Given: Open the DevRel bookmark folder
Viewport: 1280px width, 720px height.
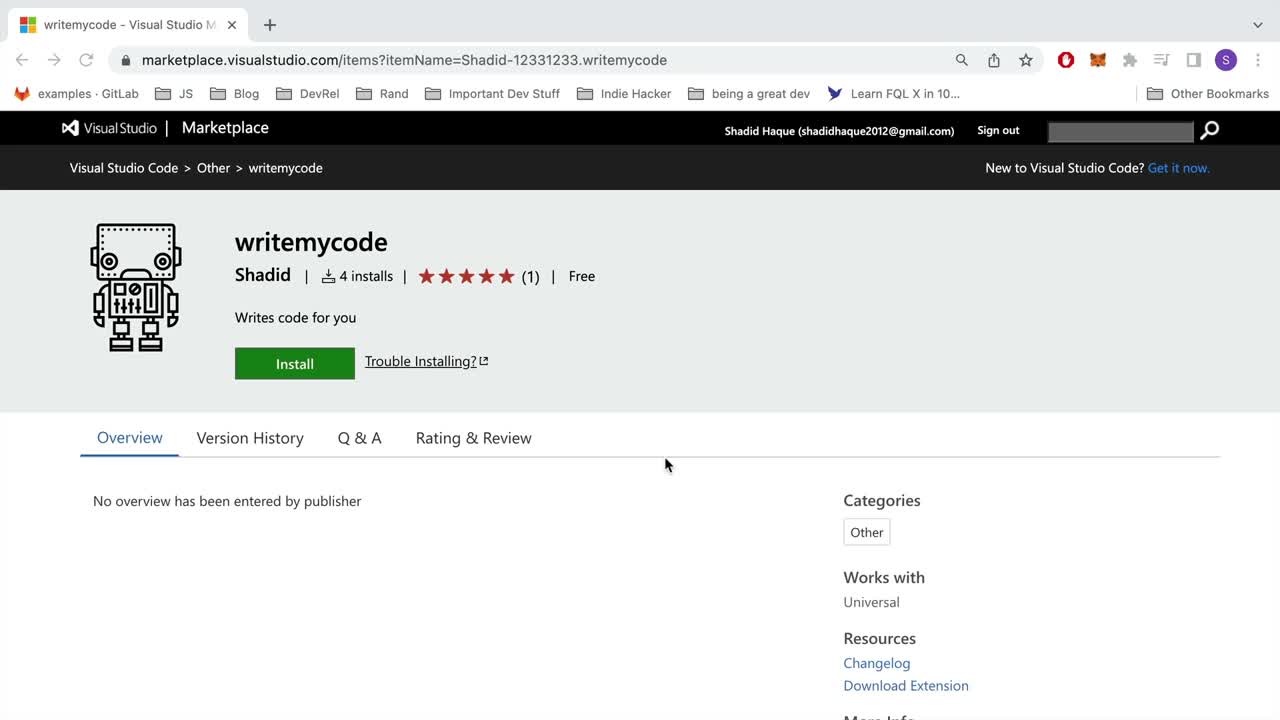Looking at the screenshot, I should tap(308, 94).
